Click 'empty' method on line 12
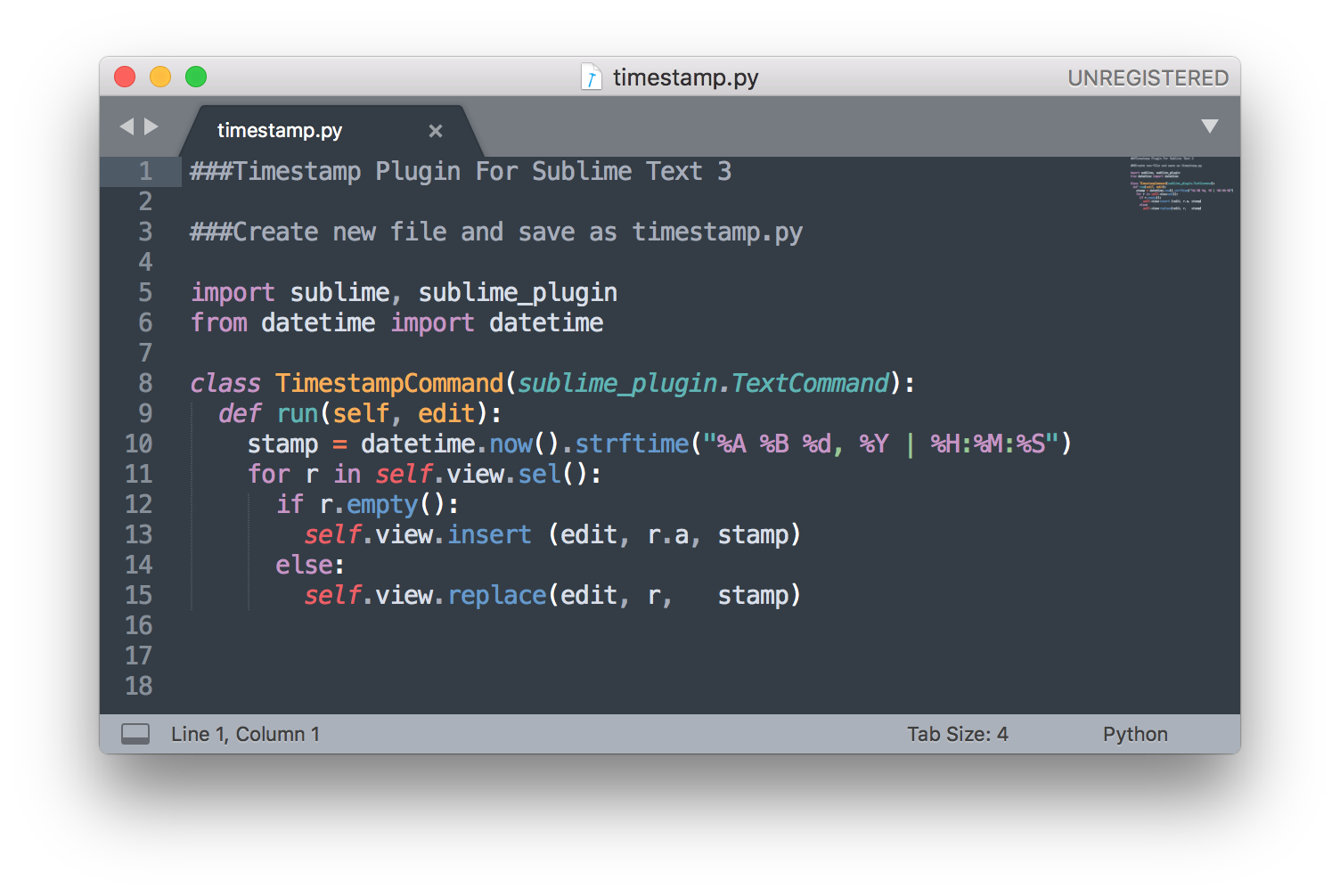The height and width of the screenshot is (896, 1340). [x=382, y=505]
